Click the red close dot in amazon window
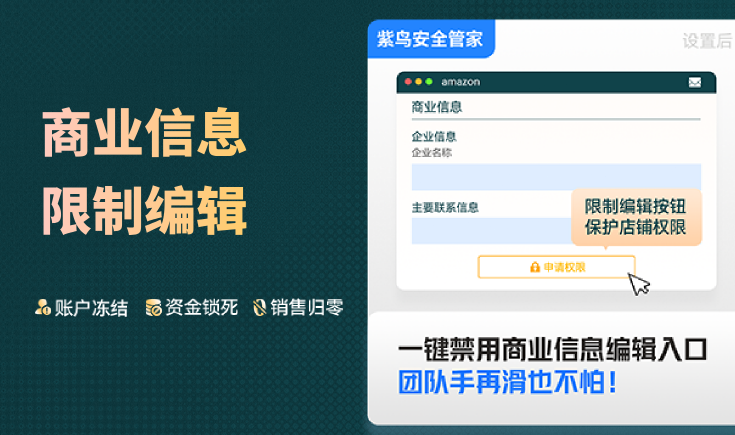The width and height of the screenshot is (735, 435). coord(408,82)
